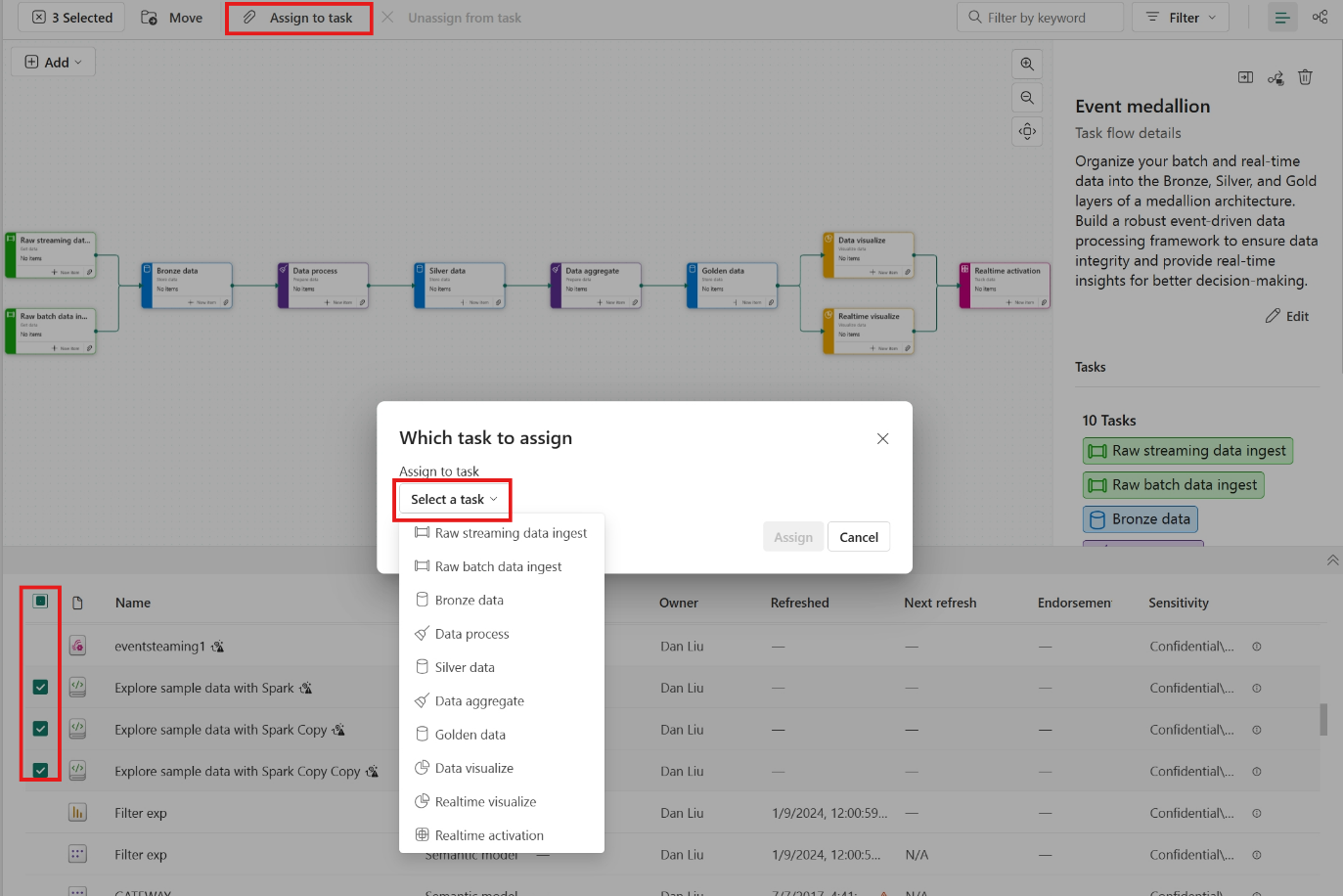Select the Raw streaming data node on canvas
The height and width of the screenshot is (896, 1343).
pyautogui.click(x=51, y=255)
